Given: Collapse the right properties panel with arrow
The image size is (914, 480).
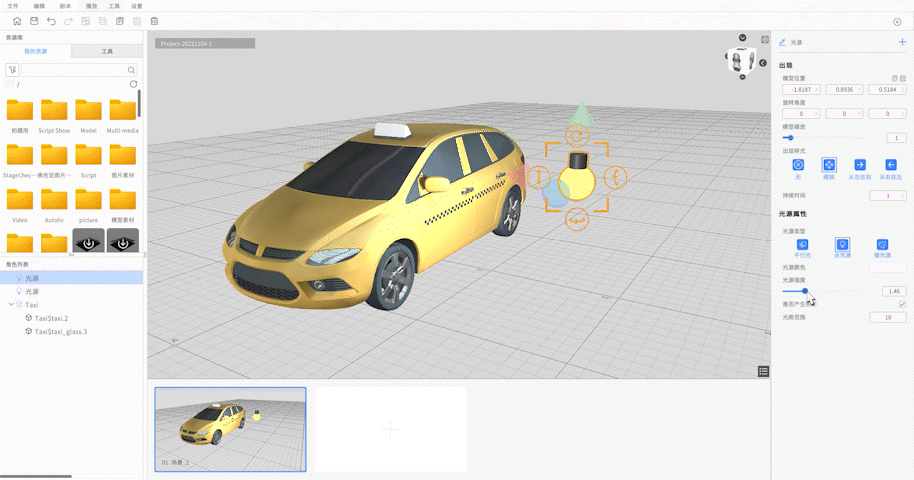Looking at the screenshot, I should tap(762, 64).
